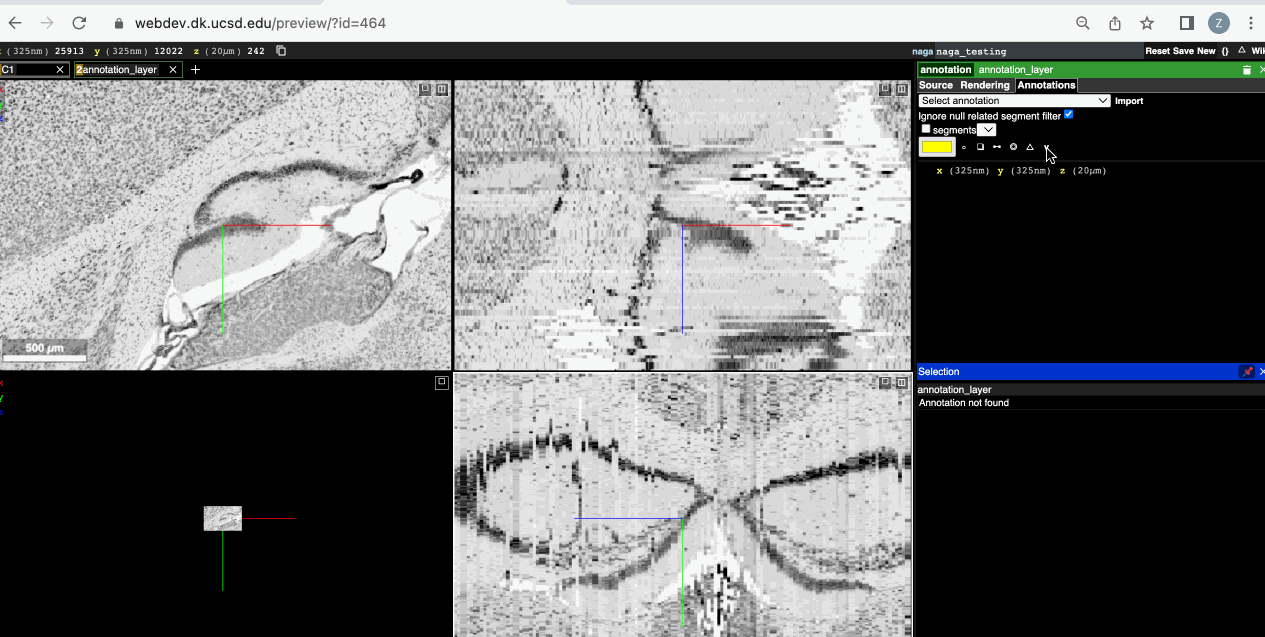
Task: Click New in the top bar
Action: coord(1206,51)
